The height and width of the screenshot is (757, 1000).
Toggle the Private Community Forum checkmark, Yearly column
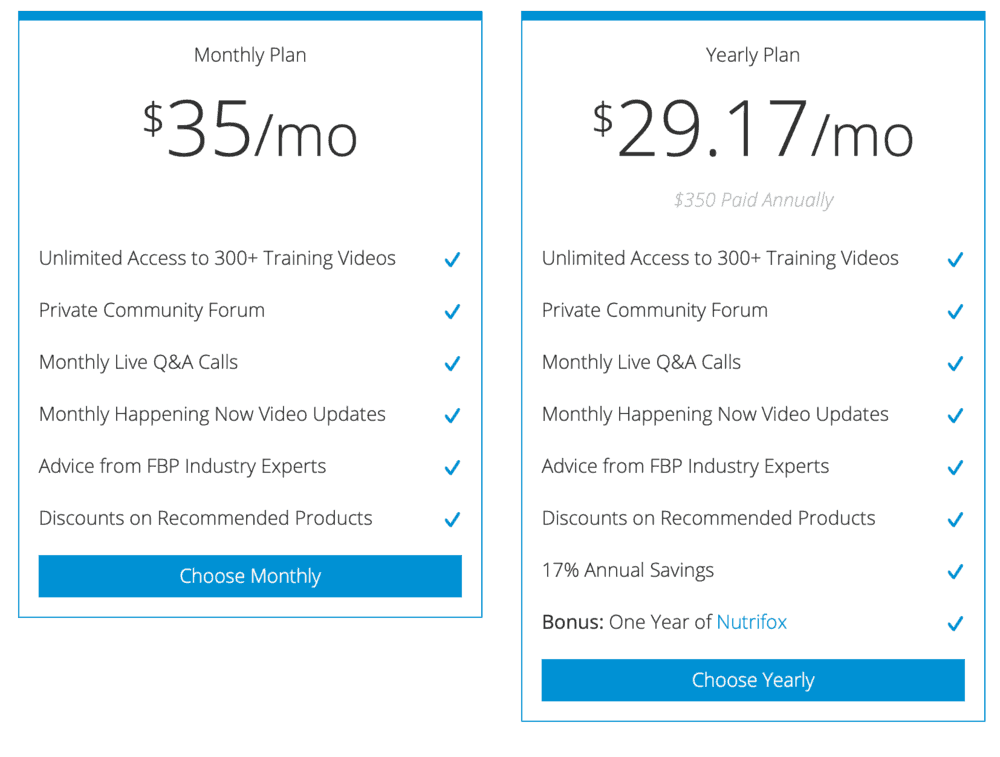pos(955,311)
